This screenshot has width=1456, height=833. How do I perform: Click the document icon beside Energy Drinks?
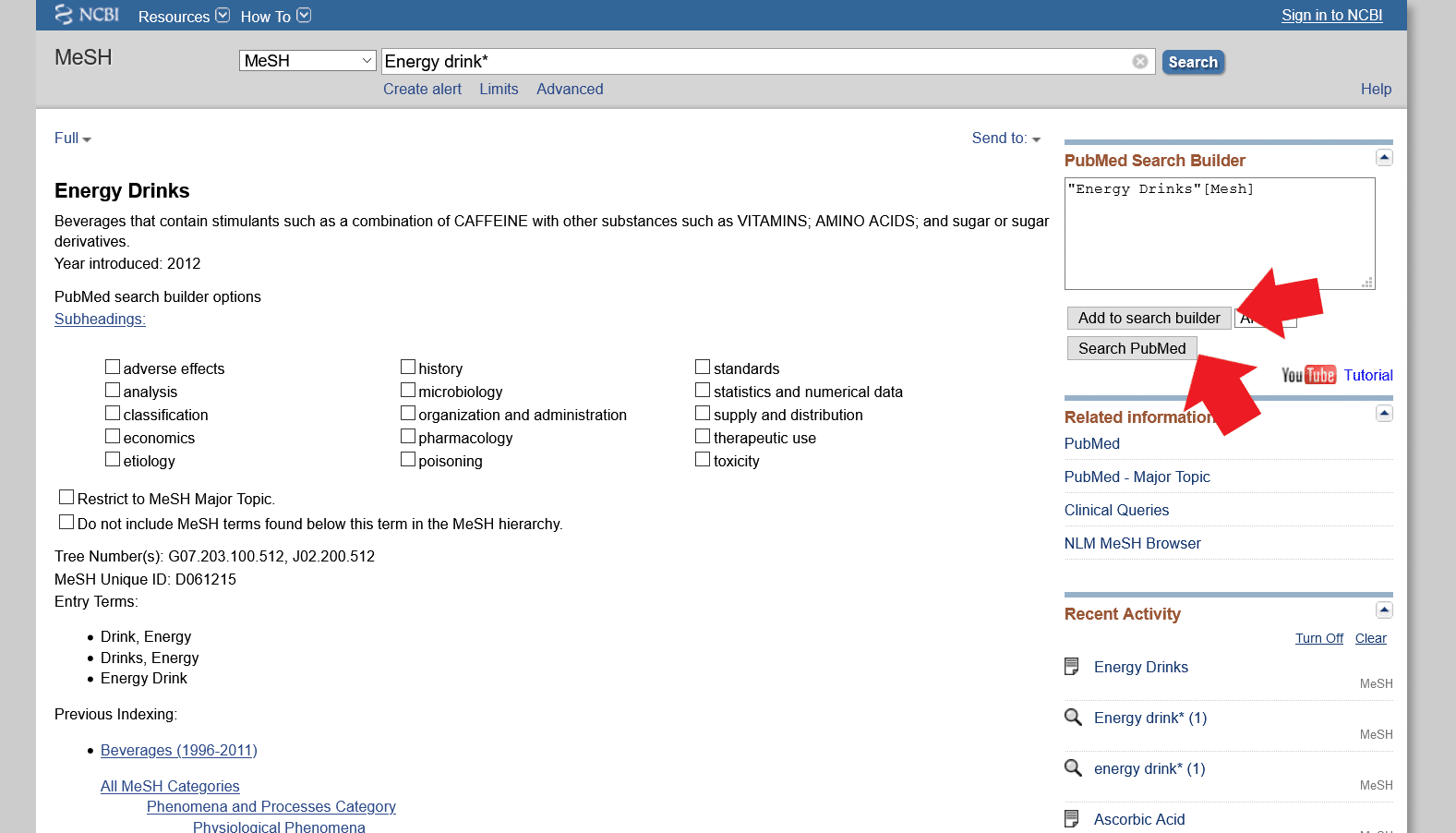[x=1072, y=667]
